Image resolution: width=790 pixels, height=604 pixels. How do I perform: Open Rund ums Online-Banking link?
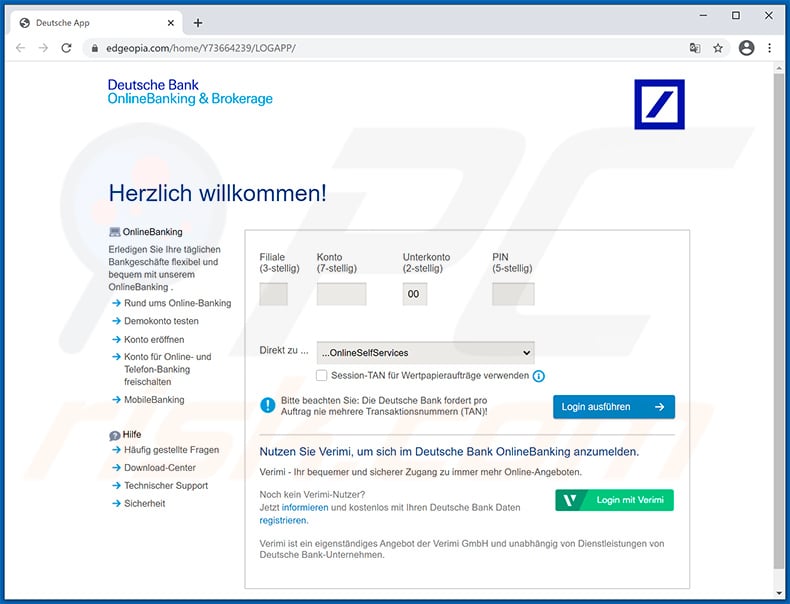coord(177,303)
